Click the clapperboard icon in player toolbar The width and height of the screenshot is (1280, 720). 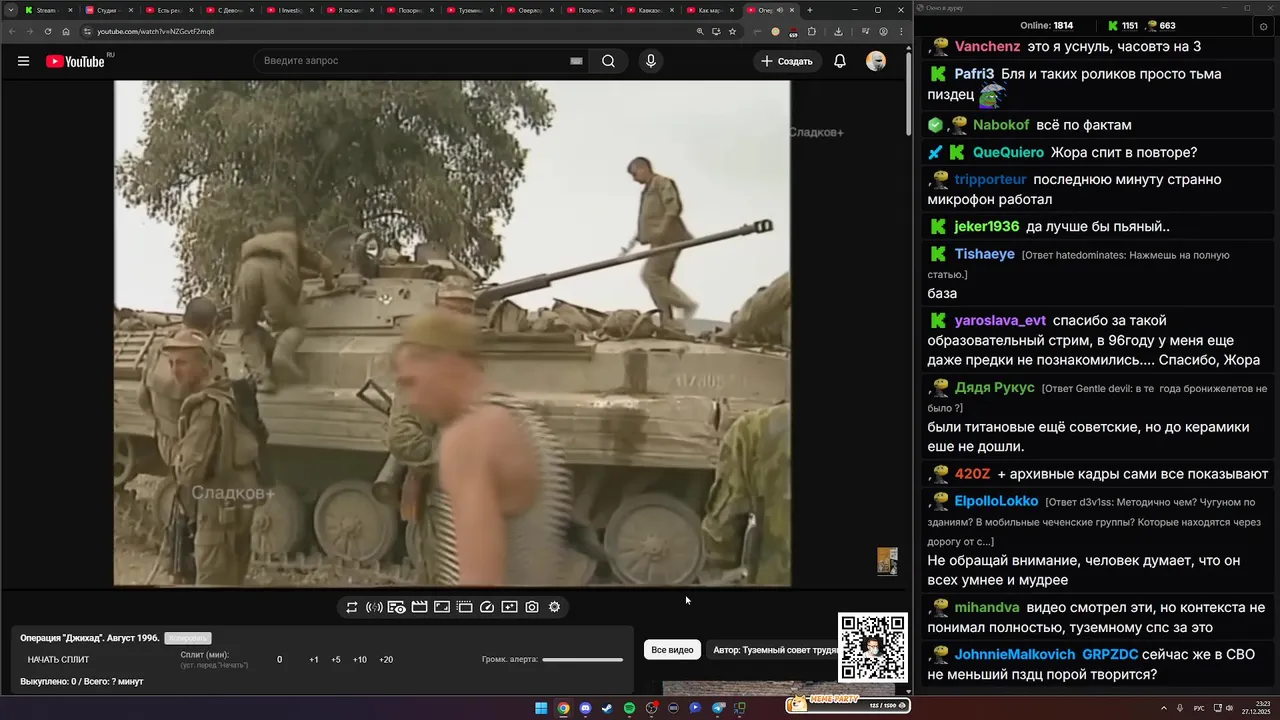tap(419, 607)
